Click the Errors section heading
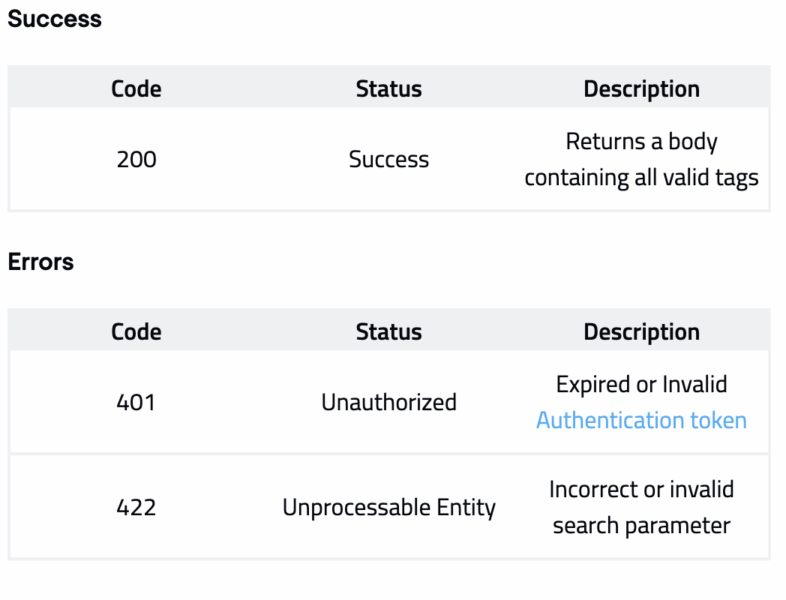This screenshot has width=786, height=600. 41,262
